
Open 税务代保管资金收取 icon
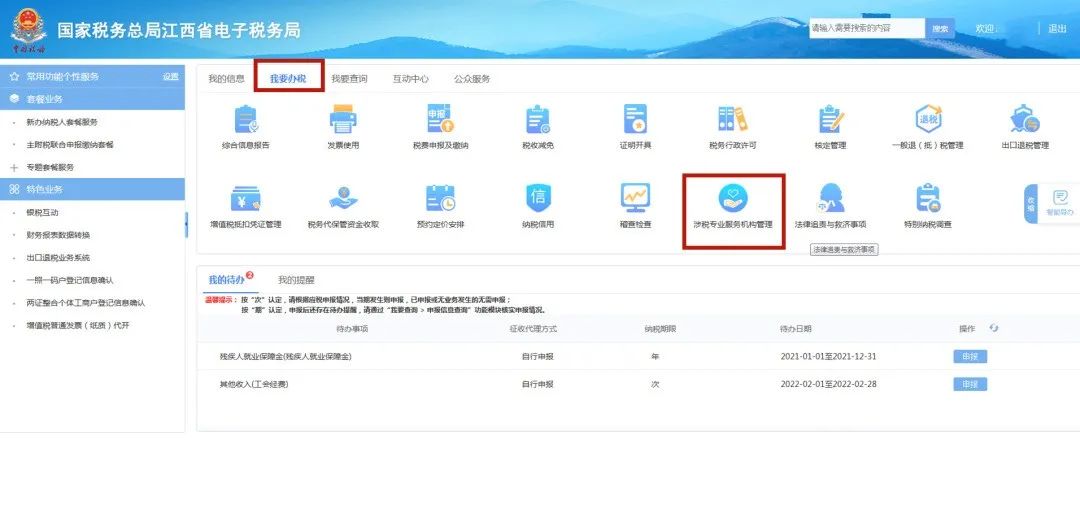pyautogui.click(x=342, y=198)
